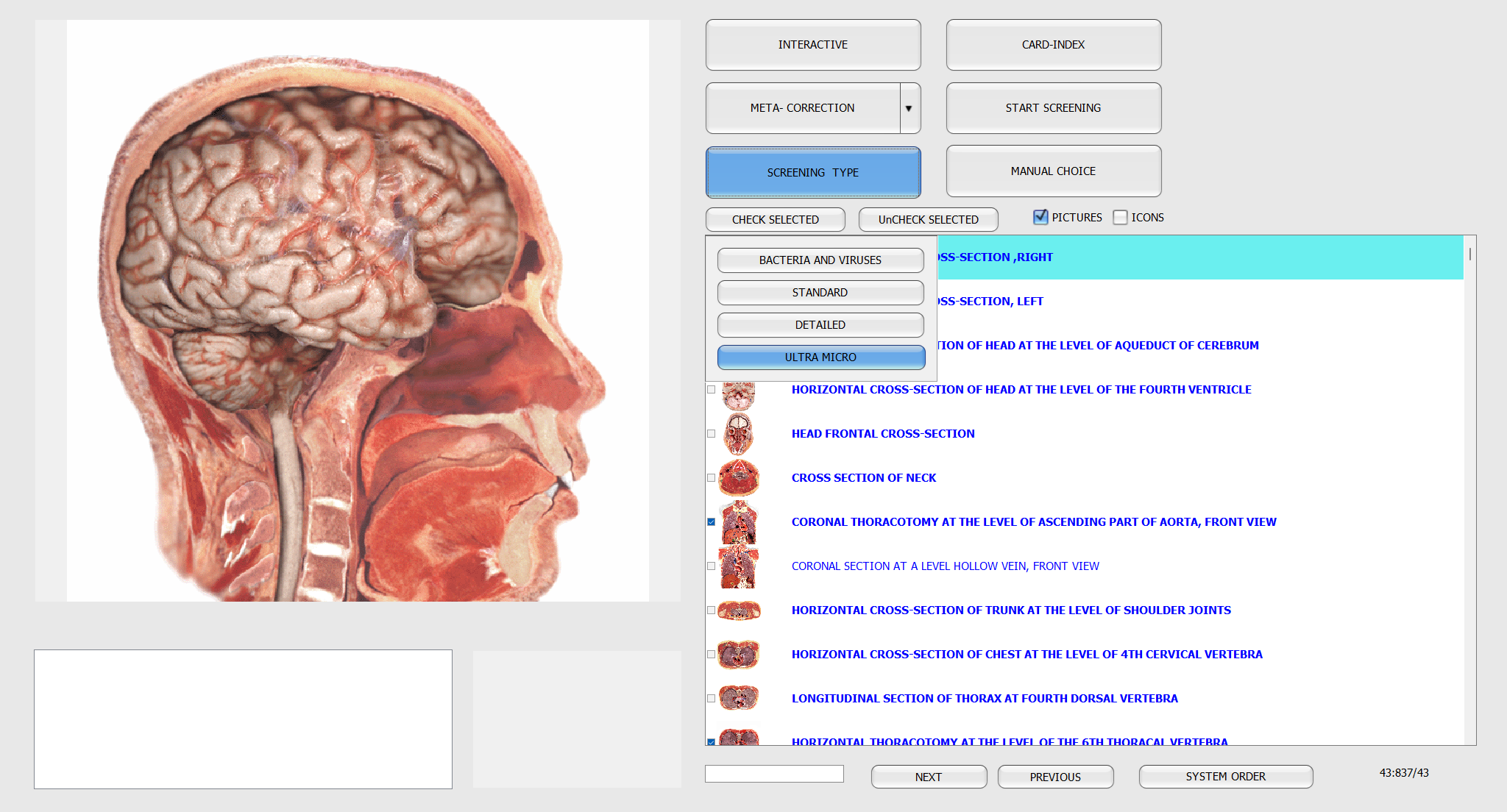Click the SYSTEM ORDER button

click(x=1225, y=777)
